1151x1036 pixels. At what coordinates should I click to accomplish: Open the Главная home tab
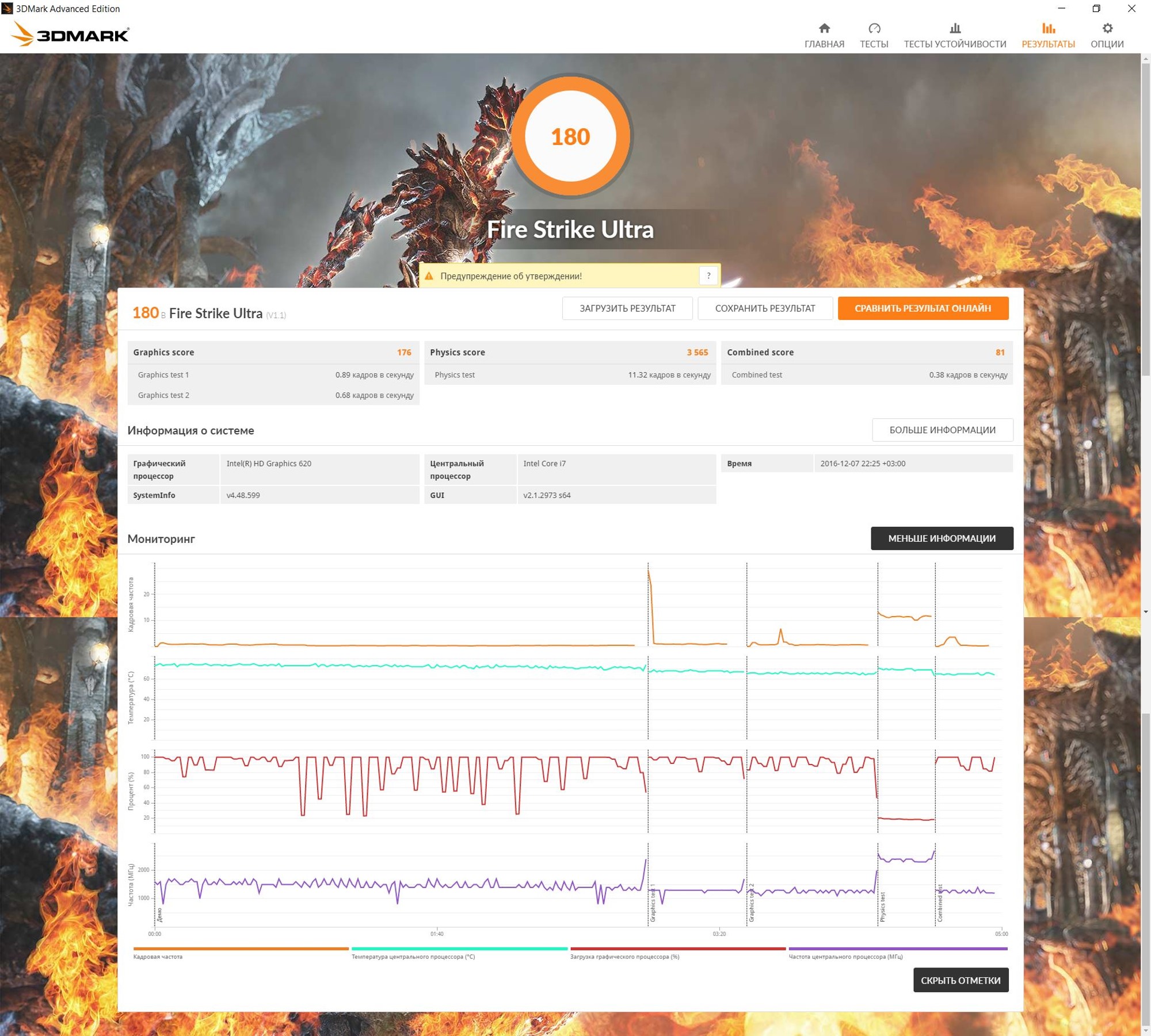(824, 36)
